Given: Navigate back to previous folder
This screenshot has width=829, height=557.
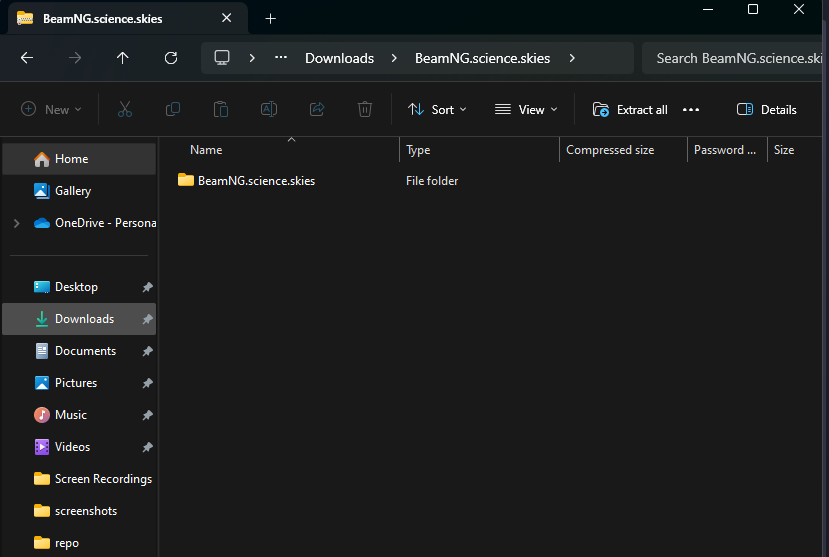Looking at the screenshot, I should point(27,58).
